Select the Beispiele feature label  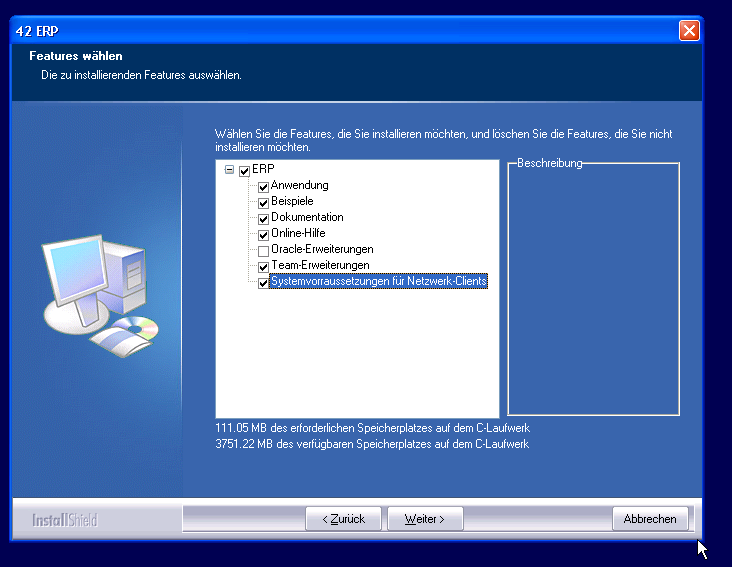pyautogui.click(x=292, y=201)
